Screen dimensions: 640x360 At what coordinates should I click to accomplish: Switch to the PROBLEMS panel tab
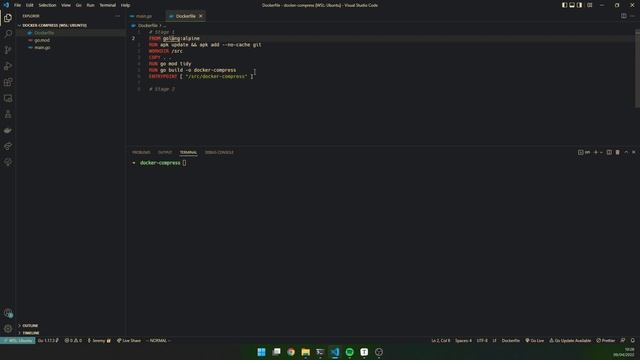pyautogui.click(x=141, y=152)
